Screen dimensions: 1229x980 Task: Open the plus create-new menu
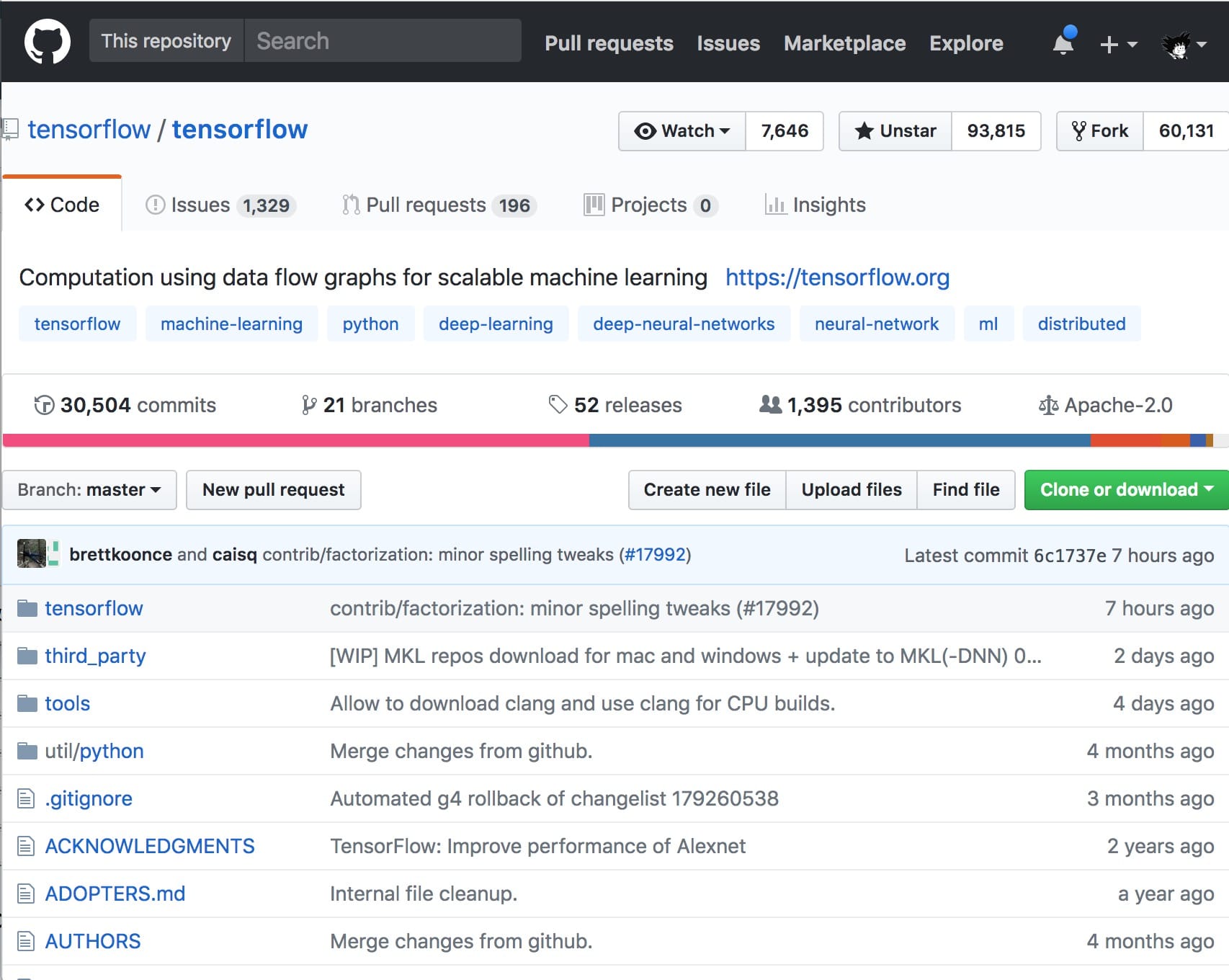click(x=1118, y=45)
